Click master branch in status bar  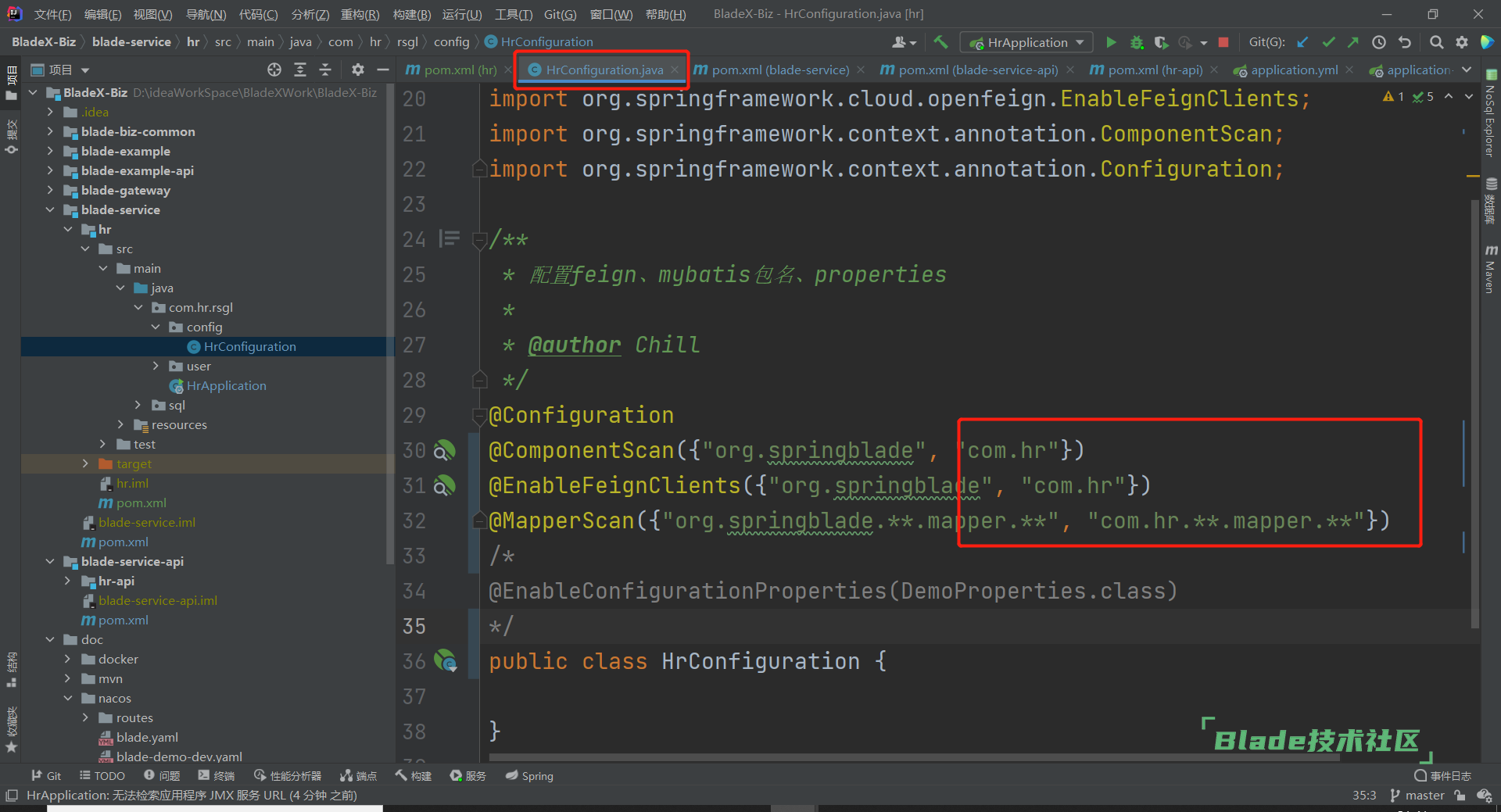pyautogui.click(x=1417, y=795)
